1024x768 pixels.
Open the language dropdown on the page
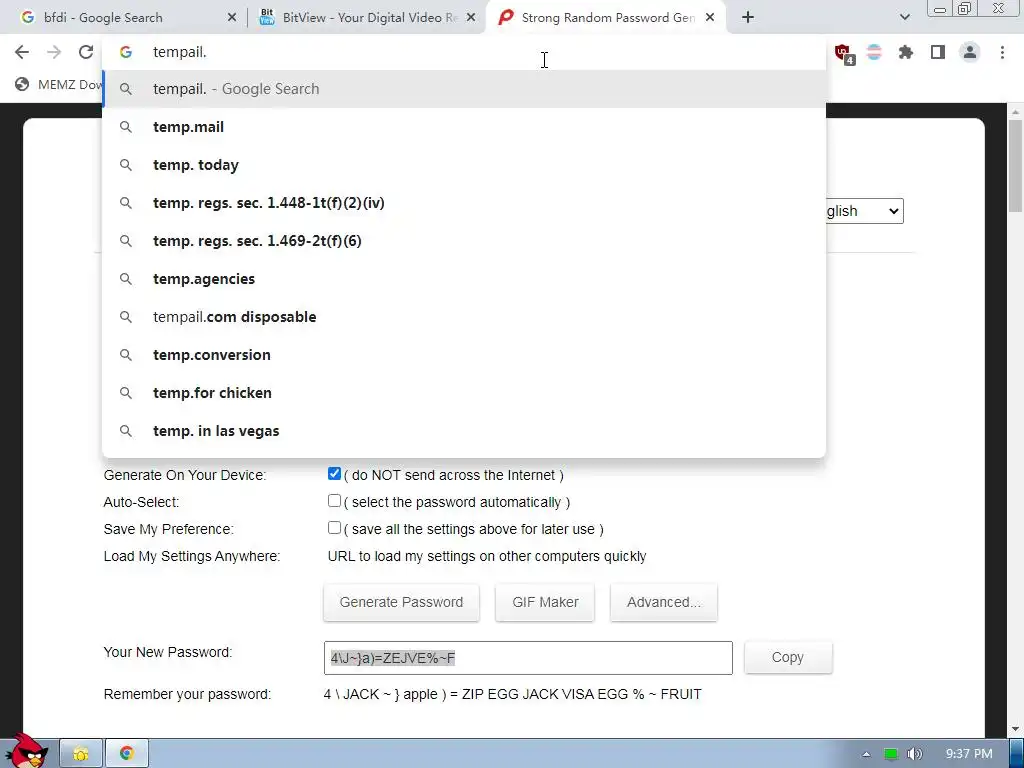(863, 211)
